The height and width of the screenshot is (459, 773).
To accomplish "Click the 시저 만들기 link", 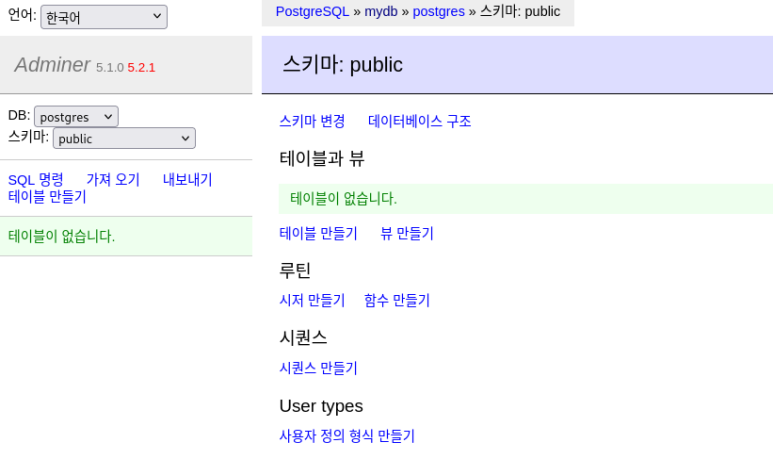I will click(x=312, y=300).
